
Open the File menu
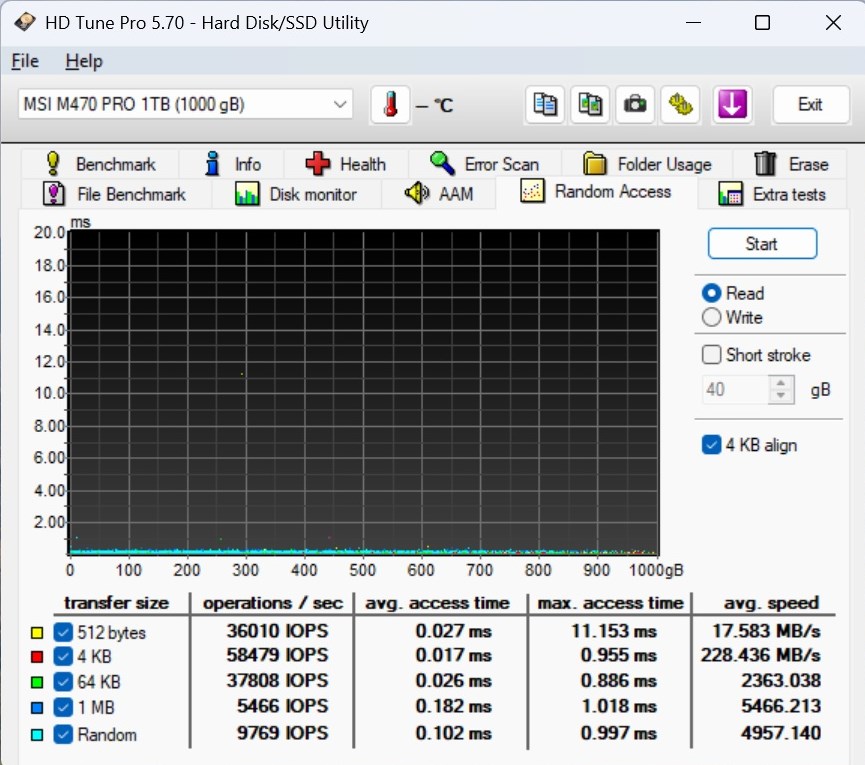pyautogui.click(x=25, y=61)
